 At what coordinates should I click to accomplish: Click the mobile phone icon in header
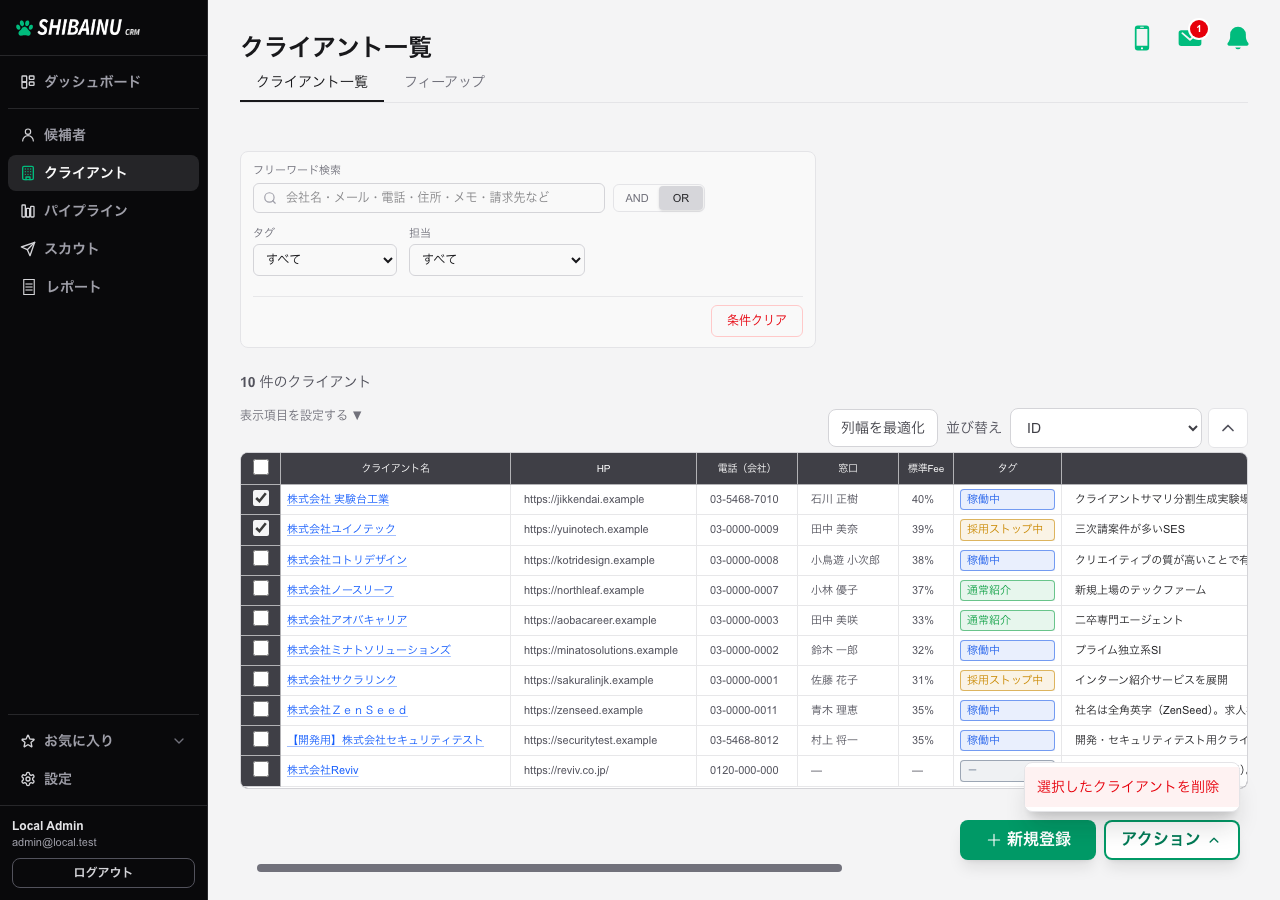pos(1141,38)
